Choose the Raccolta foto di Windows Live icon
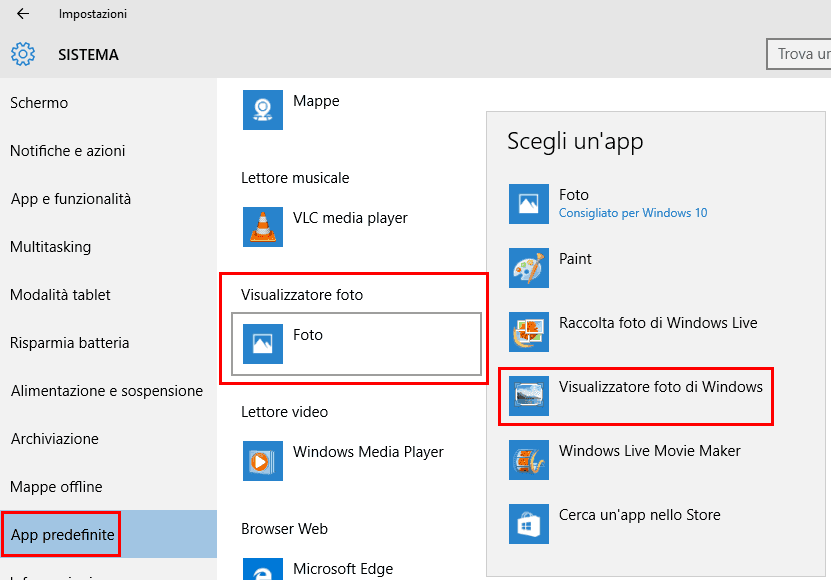The width and height of the screenshot is (831, 580). pos(529,332)
